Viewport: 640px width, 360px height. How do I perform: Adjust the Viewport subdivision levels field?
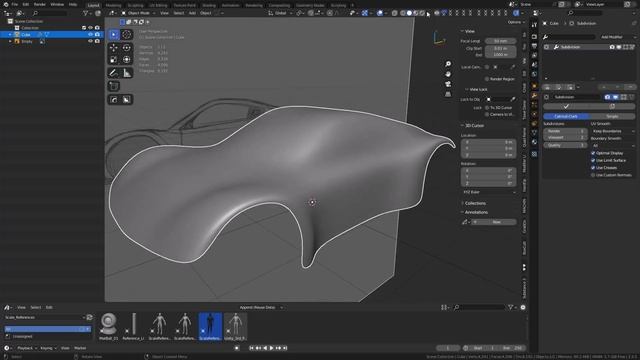click(x=565, y=138)
